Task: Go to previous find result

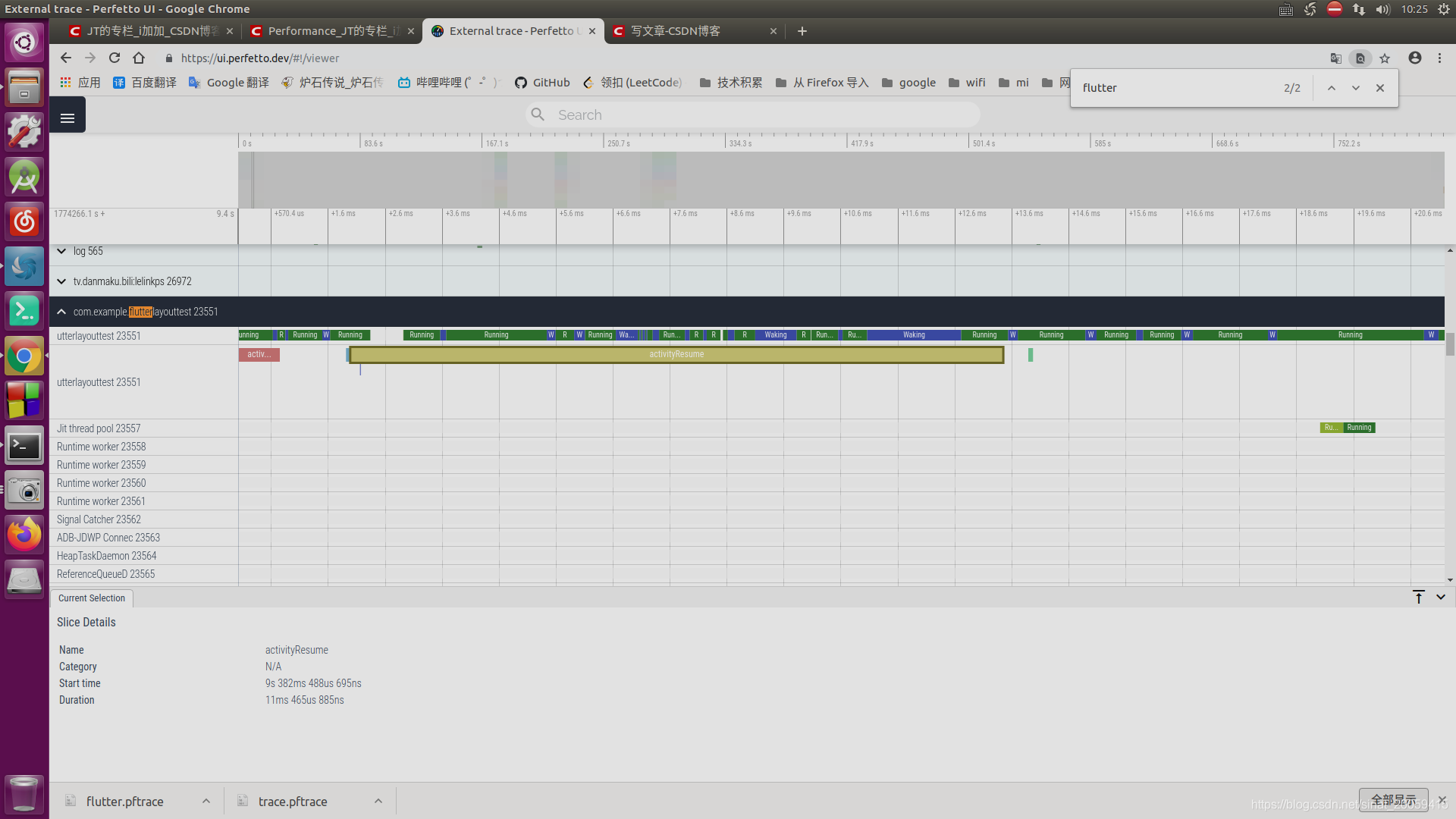Action: click(1331, 88)
